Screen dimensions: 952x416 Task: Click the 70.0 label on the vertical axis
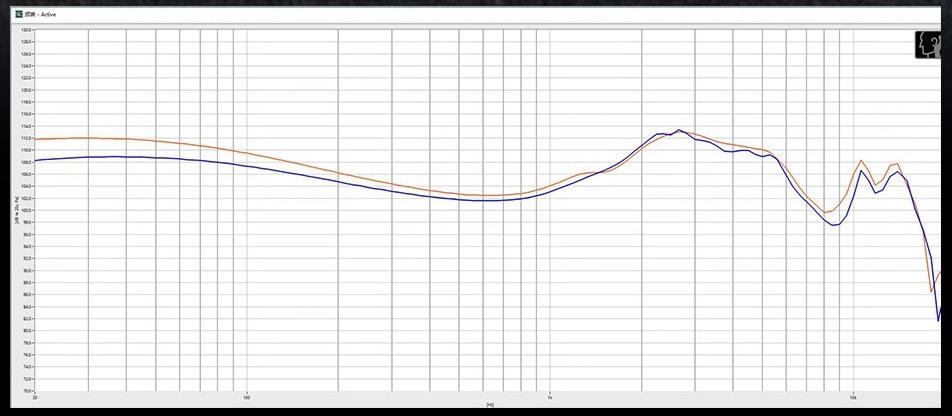[x=27, y=391]
